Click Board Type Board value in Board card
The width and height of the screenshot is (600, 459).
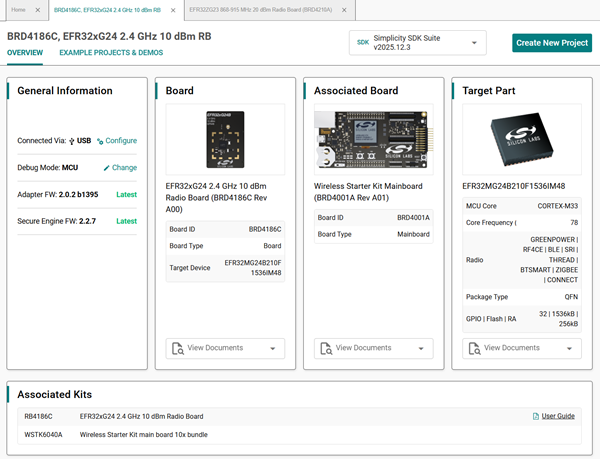[x=272, y=246]
